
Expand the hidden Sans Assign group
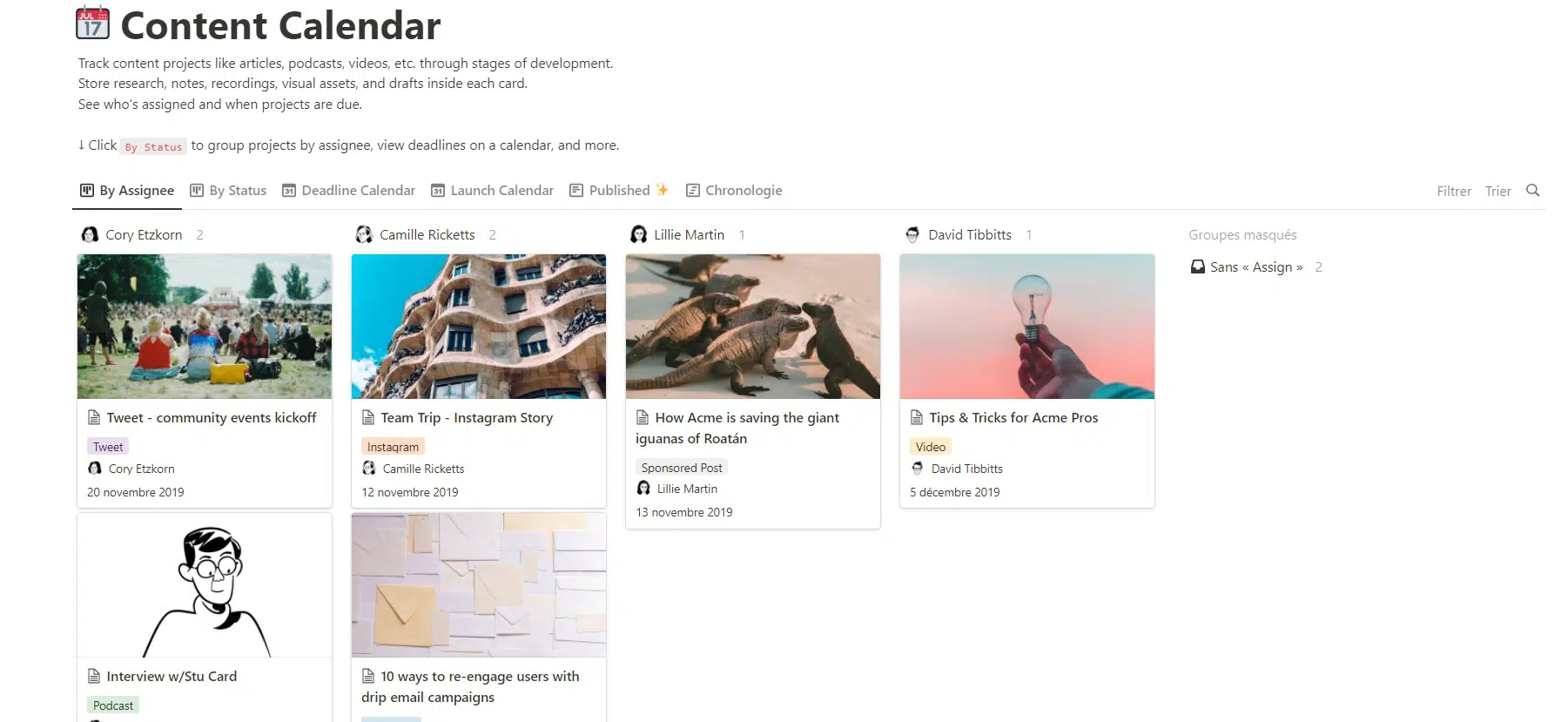coord(1256,267)
